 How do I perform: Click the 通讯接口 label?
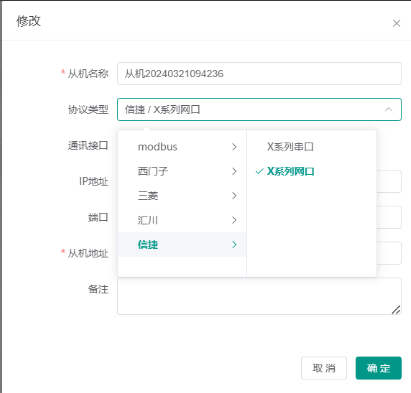(88, 145)
